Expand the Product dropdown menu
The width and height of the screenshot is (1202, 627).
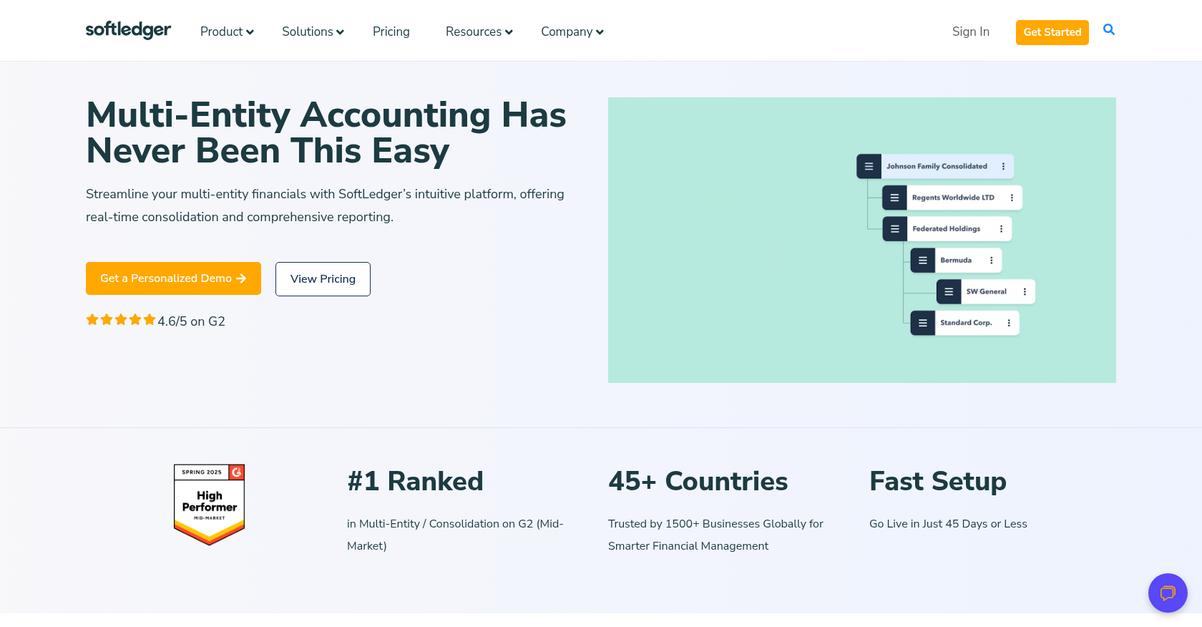[227, 32]
